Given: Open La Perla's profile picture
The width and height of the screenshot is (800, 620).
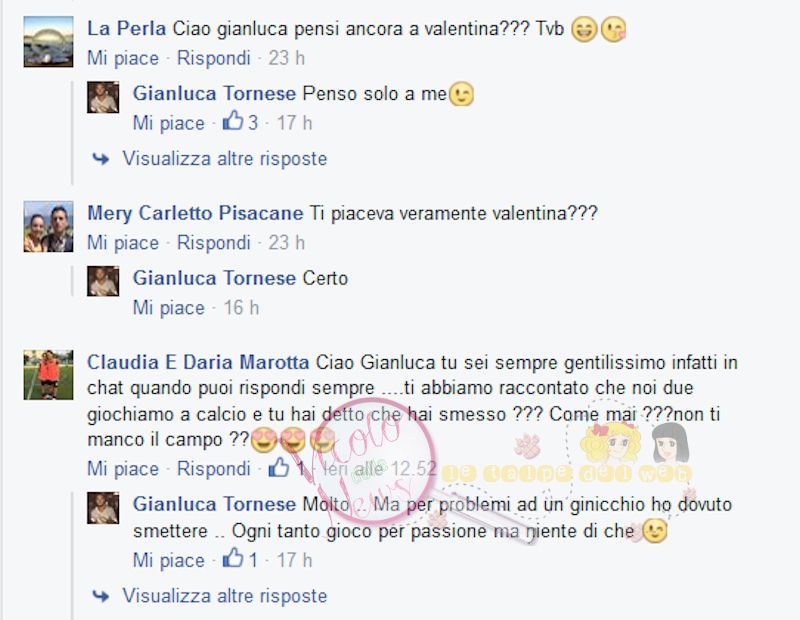Looking at the screenshot, I should (48, 42).
